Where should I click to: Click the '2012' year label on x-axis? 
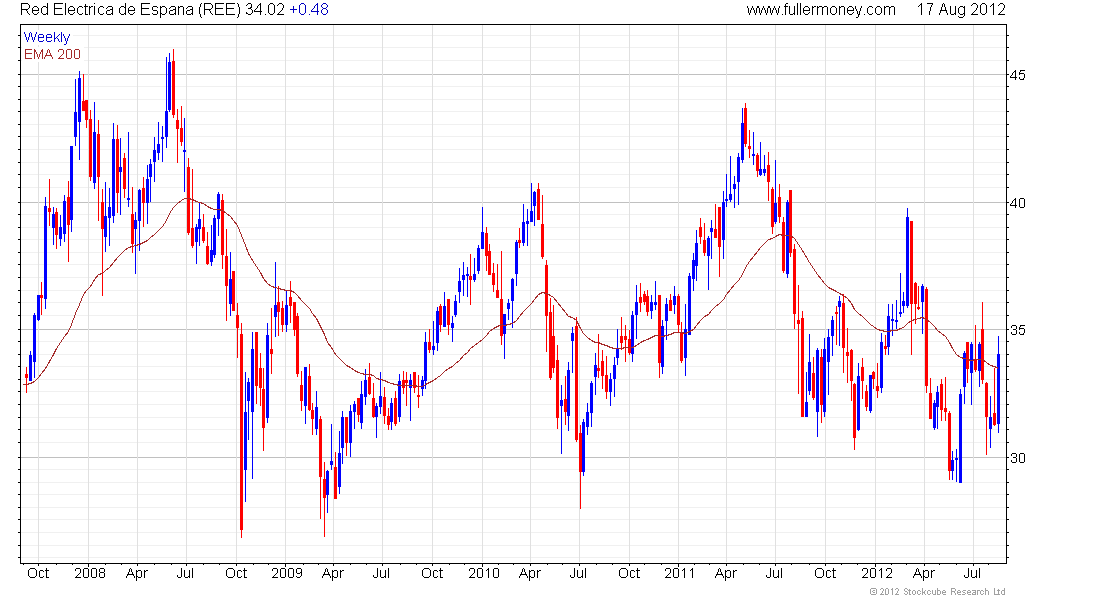pyautogui.click(x=877, y=573)
